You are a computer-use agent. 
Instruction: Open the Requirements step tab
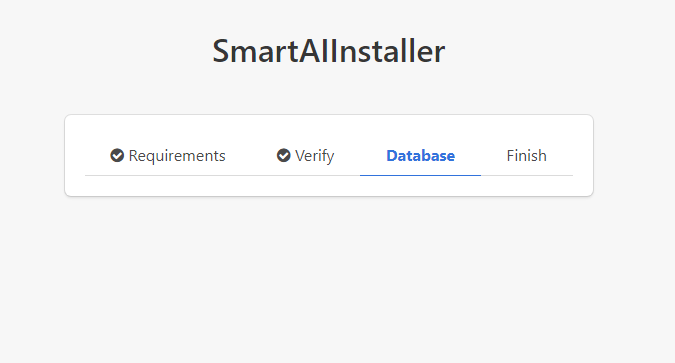click(x=168, y=155)
